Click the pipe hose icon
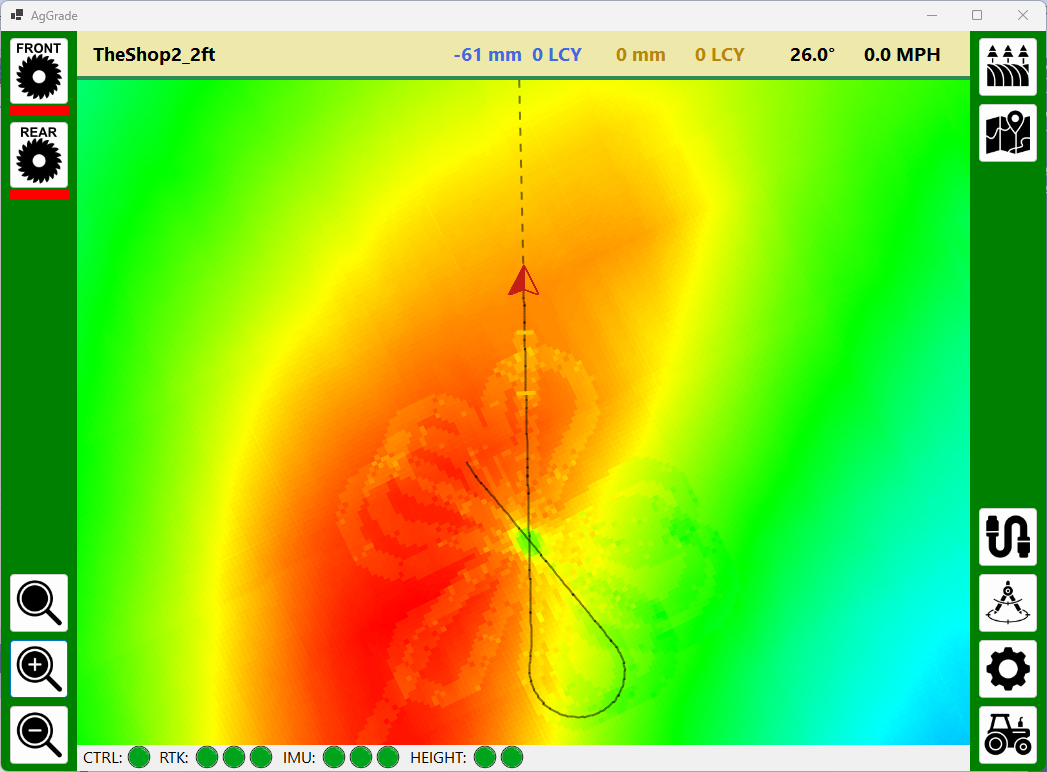 coord(1008,537)
